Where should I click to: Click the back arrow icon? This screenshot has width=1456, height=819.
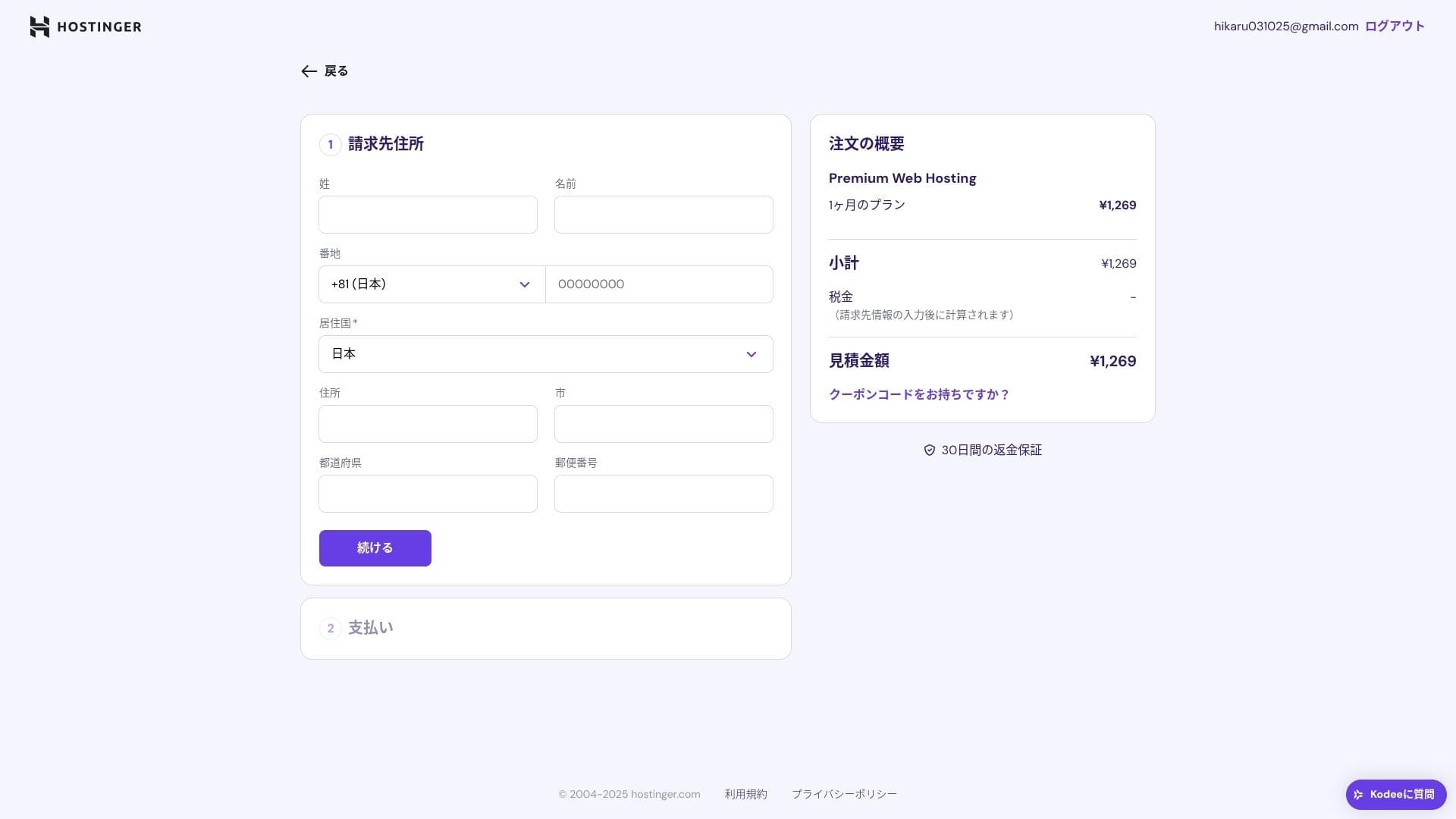309,71
